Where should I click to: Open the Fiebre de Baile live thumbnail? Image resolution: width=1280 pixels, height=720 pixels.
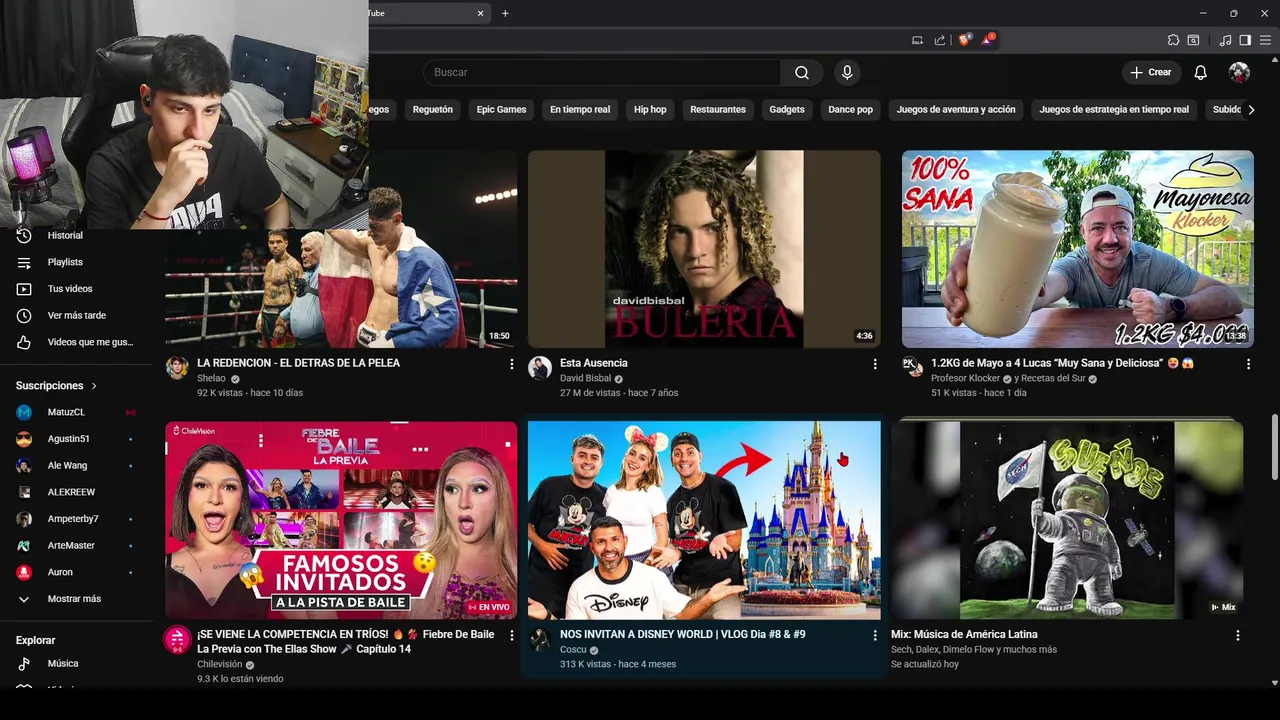(x=341, y=520)
